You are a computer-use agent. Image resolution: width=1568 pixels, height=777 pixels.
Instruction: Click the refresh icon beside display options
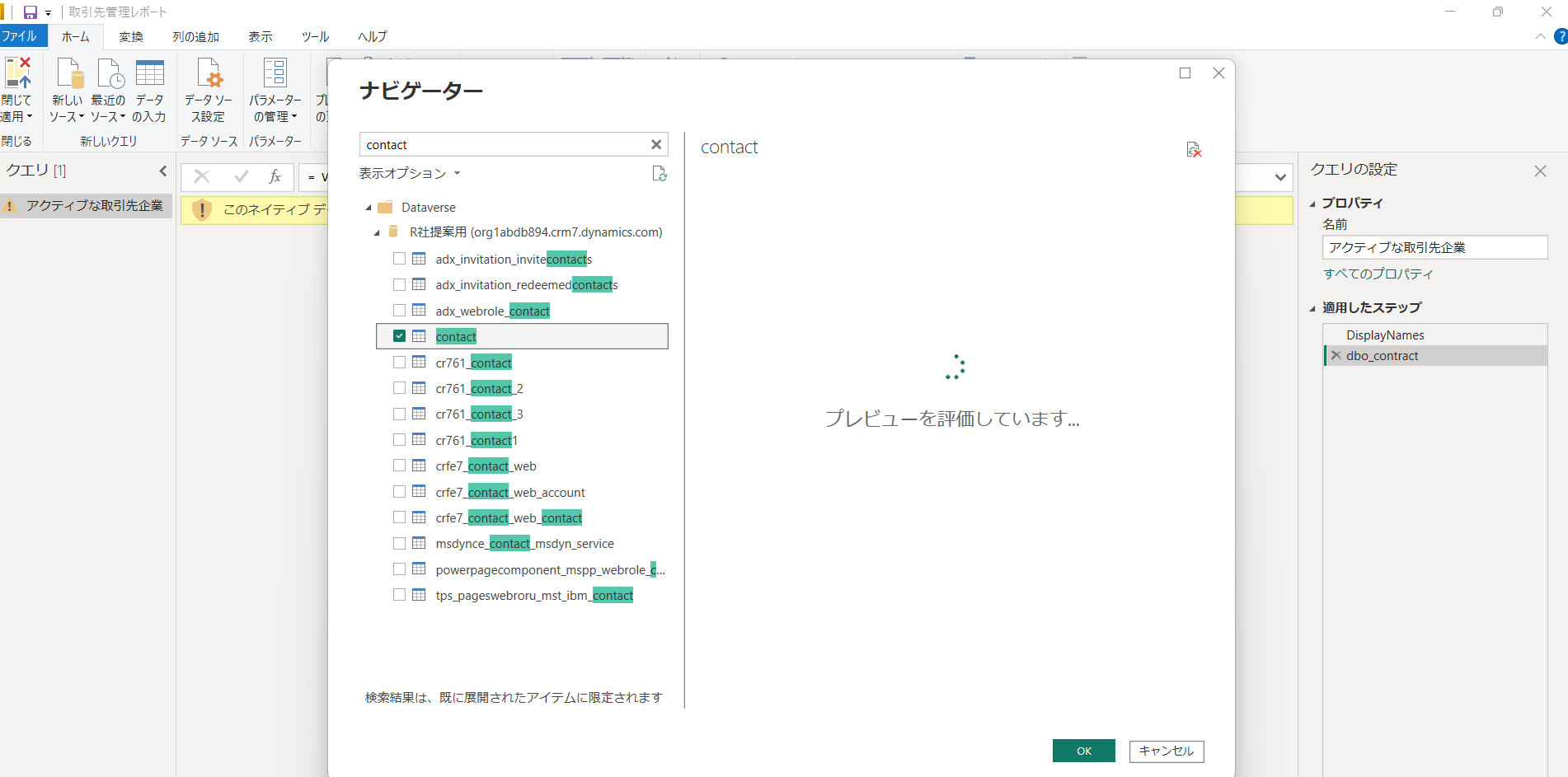(x=660, y=174)
